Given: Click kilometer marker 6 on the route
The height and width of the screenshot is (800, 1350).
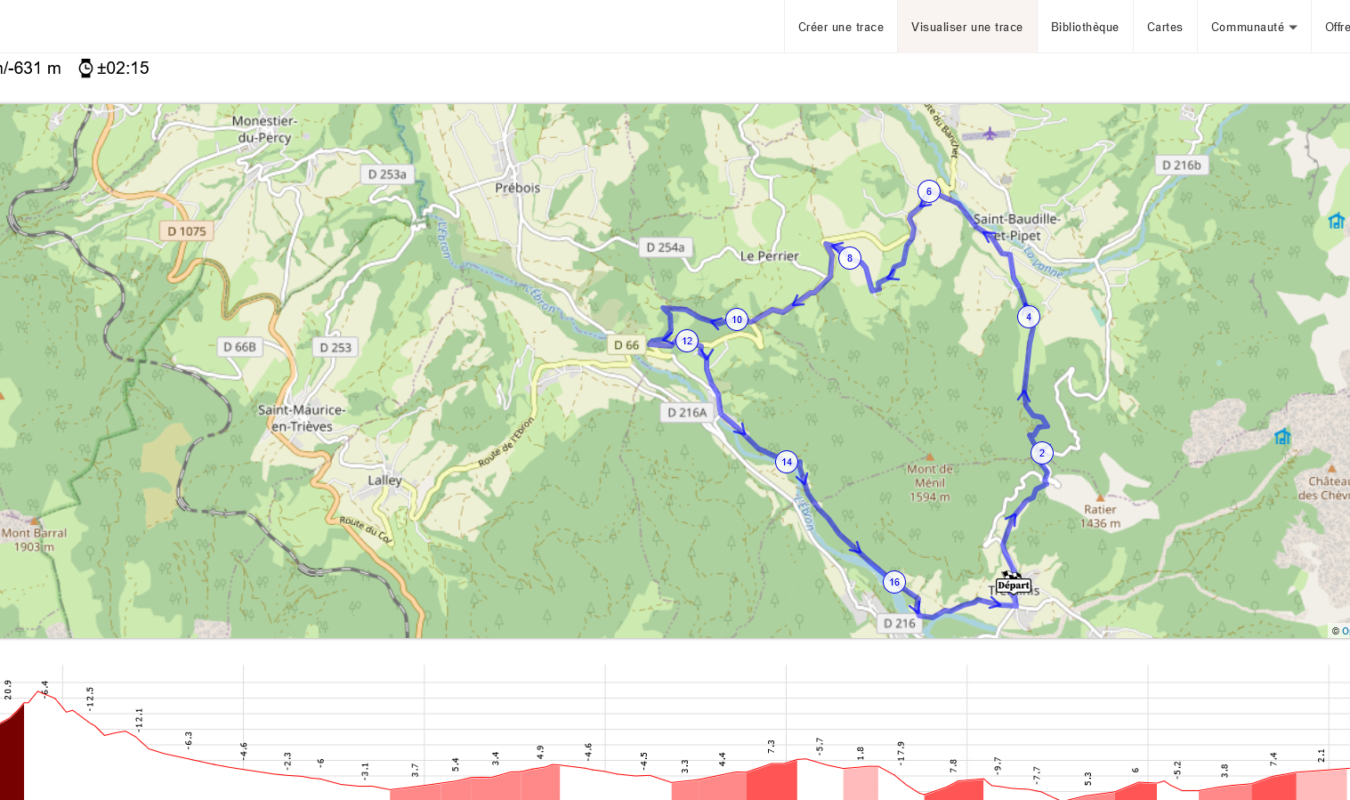Looking at the screenshot, I should [929, 192].
